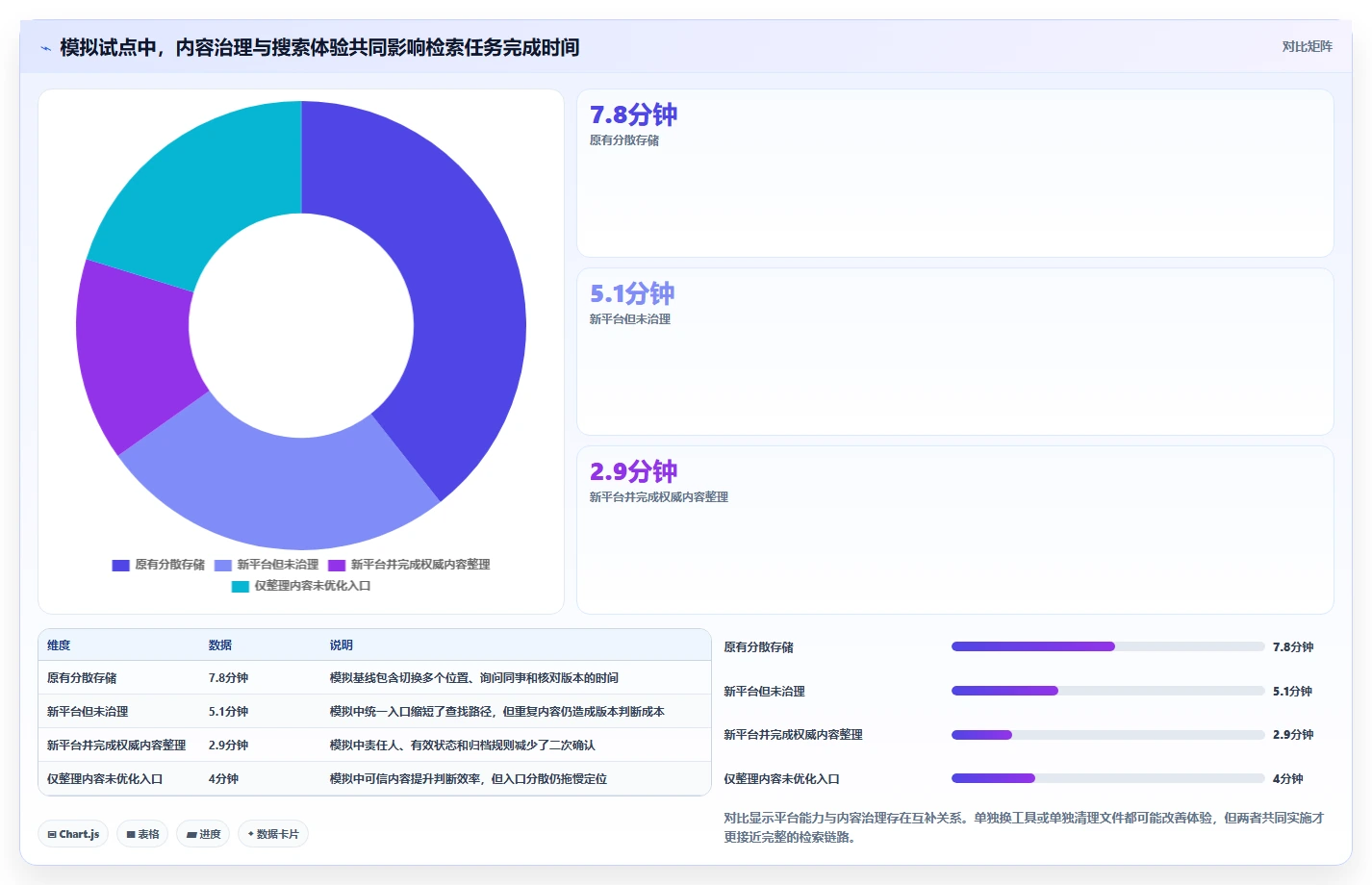
Task: Click the 7.8分钟 stat card value
Action: [x=633, y=114]
